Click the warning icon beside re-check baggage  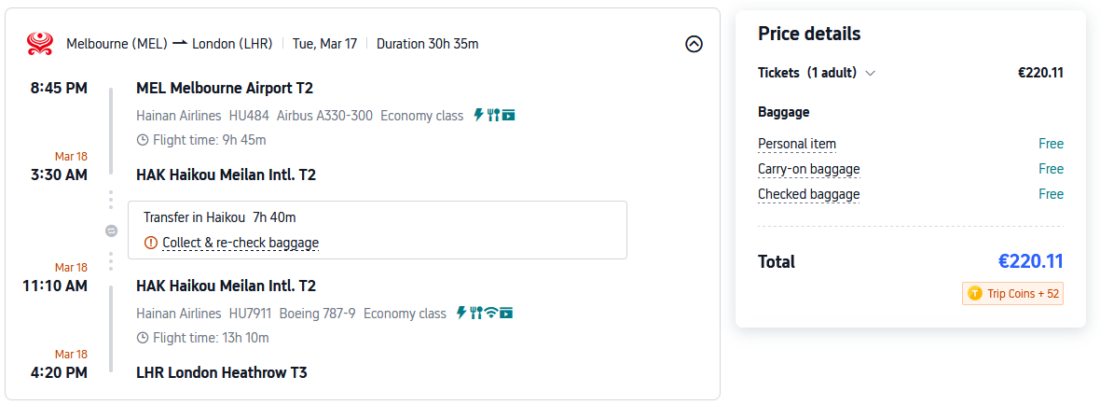[x=151, y=242]
